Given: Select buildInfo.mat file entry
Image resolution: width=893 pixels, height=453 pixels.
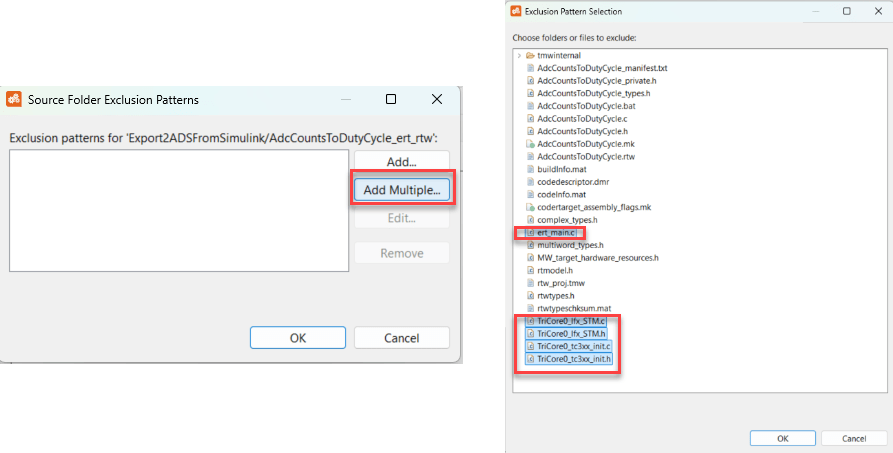Looking at the screenshot, I should 561,169.
